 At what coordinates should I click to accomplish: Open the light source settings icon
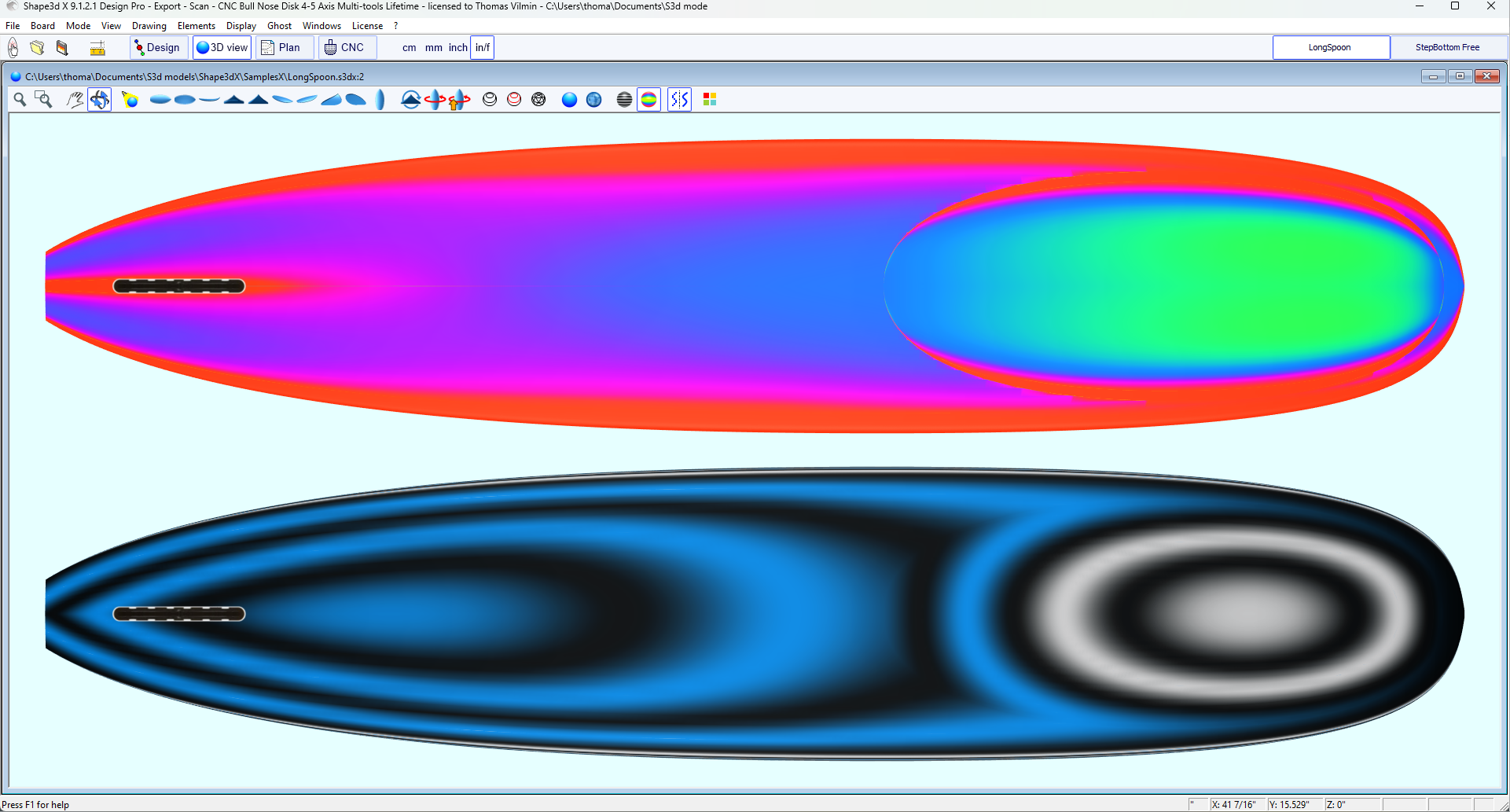click(130, 100)
